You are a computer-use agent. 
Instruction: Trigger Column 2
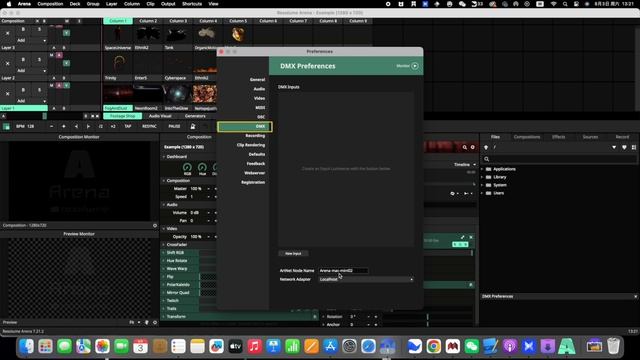pos(148,21)
